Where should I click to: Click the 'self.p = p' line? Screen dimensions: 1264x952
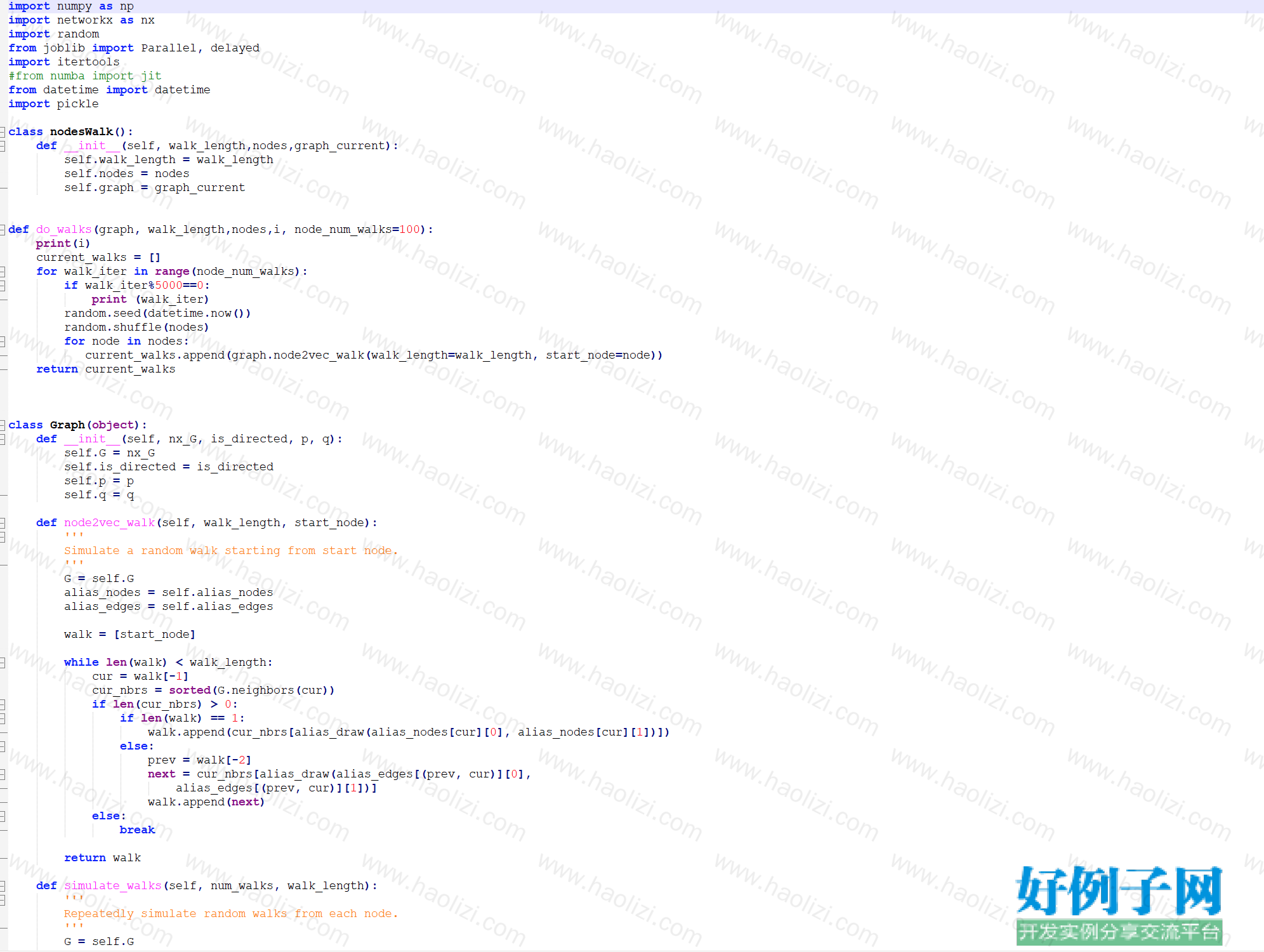point(99,481)
